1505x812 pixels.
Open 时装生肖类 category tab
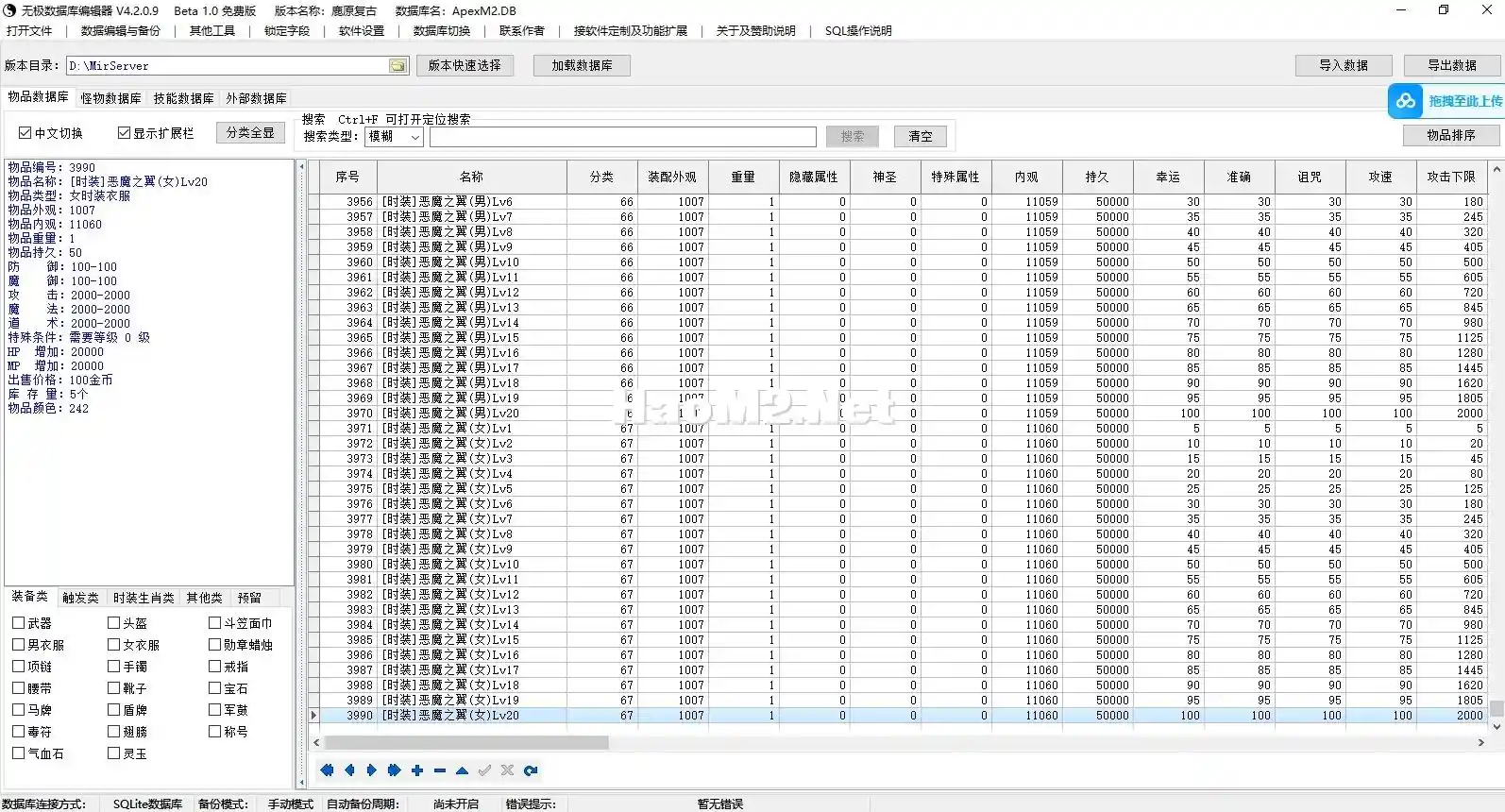(144, 598)
